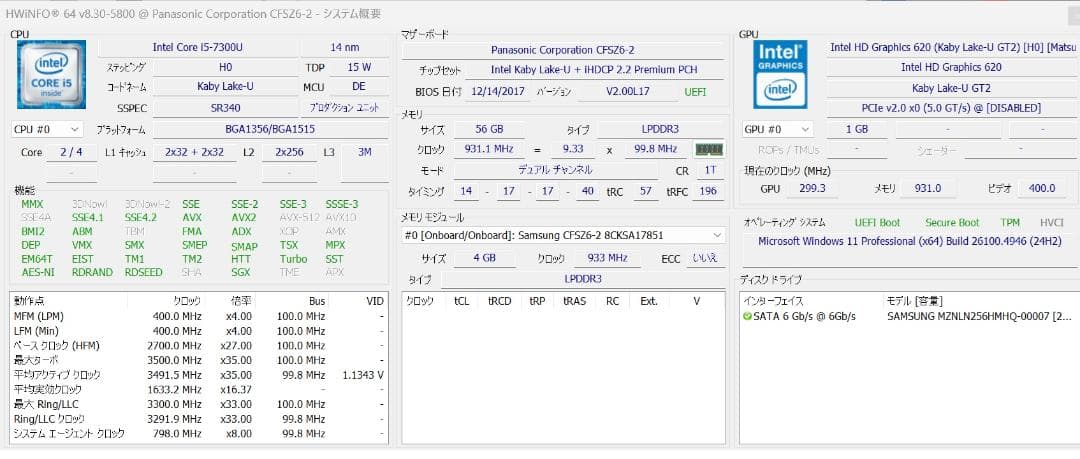The width and height of the screenshot is (1080, 459).
Task: Click the 2 / 4 core count
Action: coord(71,152)
